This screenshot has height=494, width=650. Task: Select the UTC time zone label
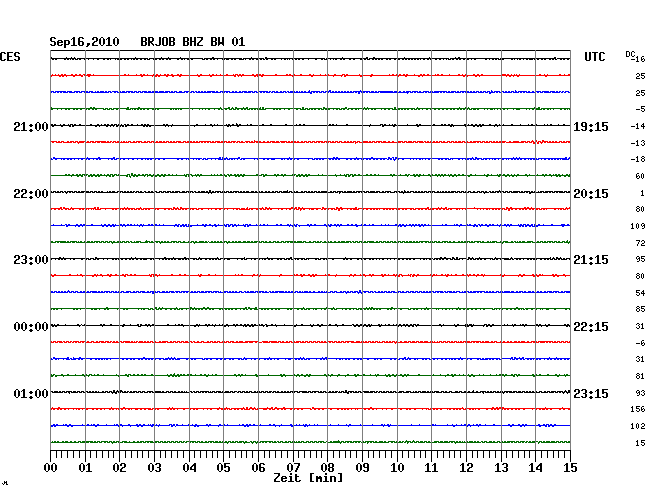coord(595,57)
